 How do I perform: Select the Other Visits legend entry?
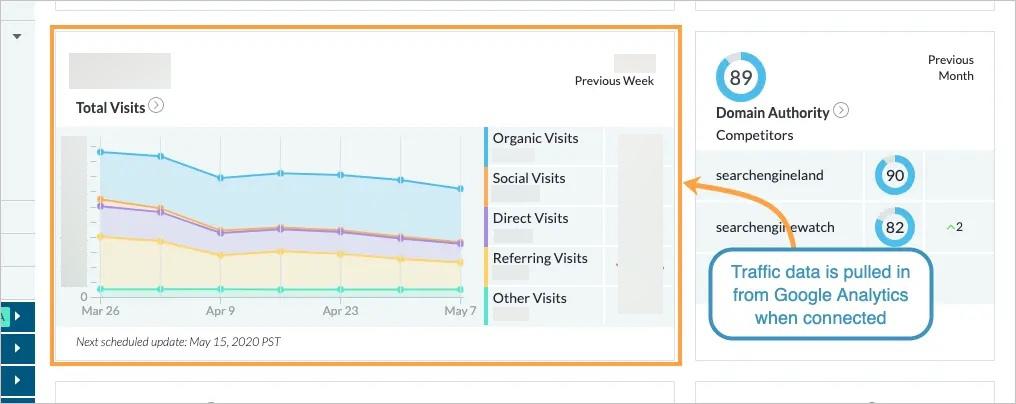[x=529, y=299]
